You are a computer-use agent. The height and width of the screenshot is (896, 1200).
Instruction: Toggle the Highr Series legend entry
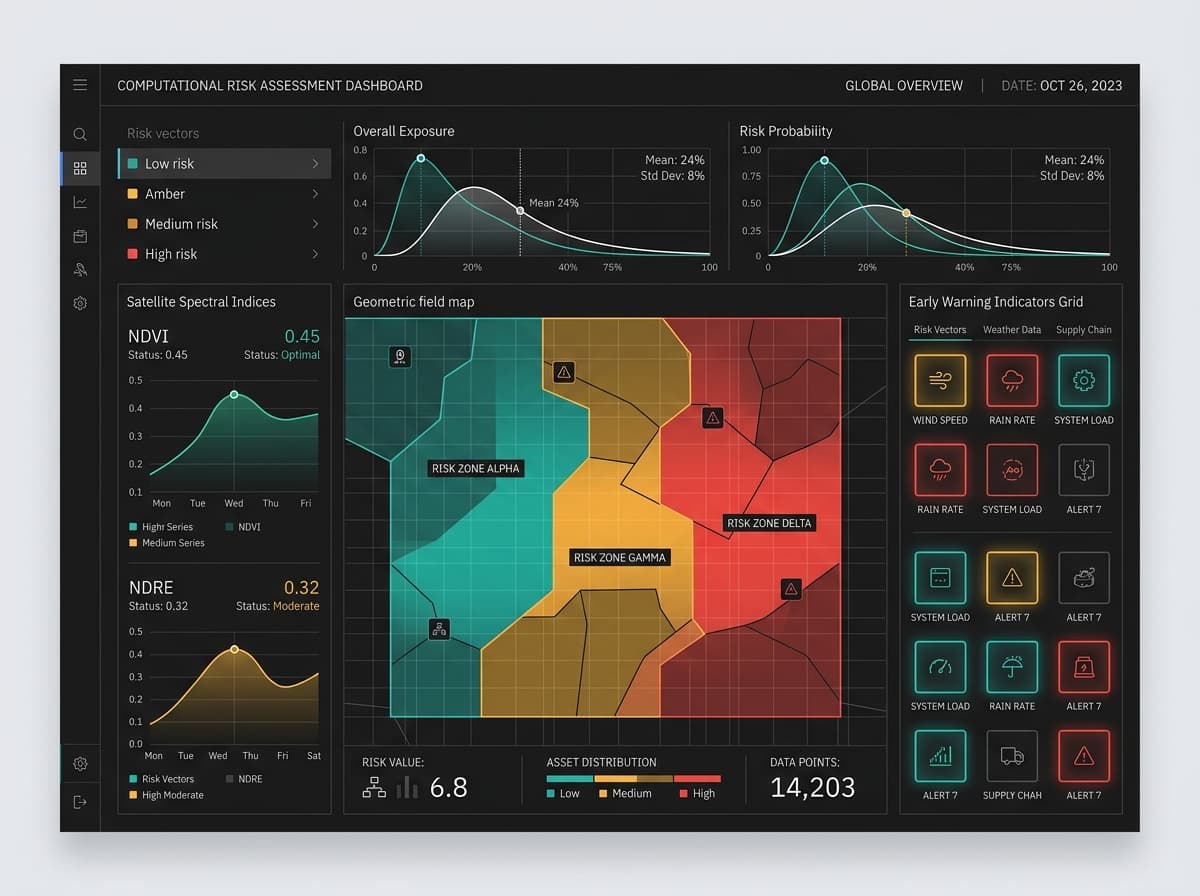click(x=161, y=527)
